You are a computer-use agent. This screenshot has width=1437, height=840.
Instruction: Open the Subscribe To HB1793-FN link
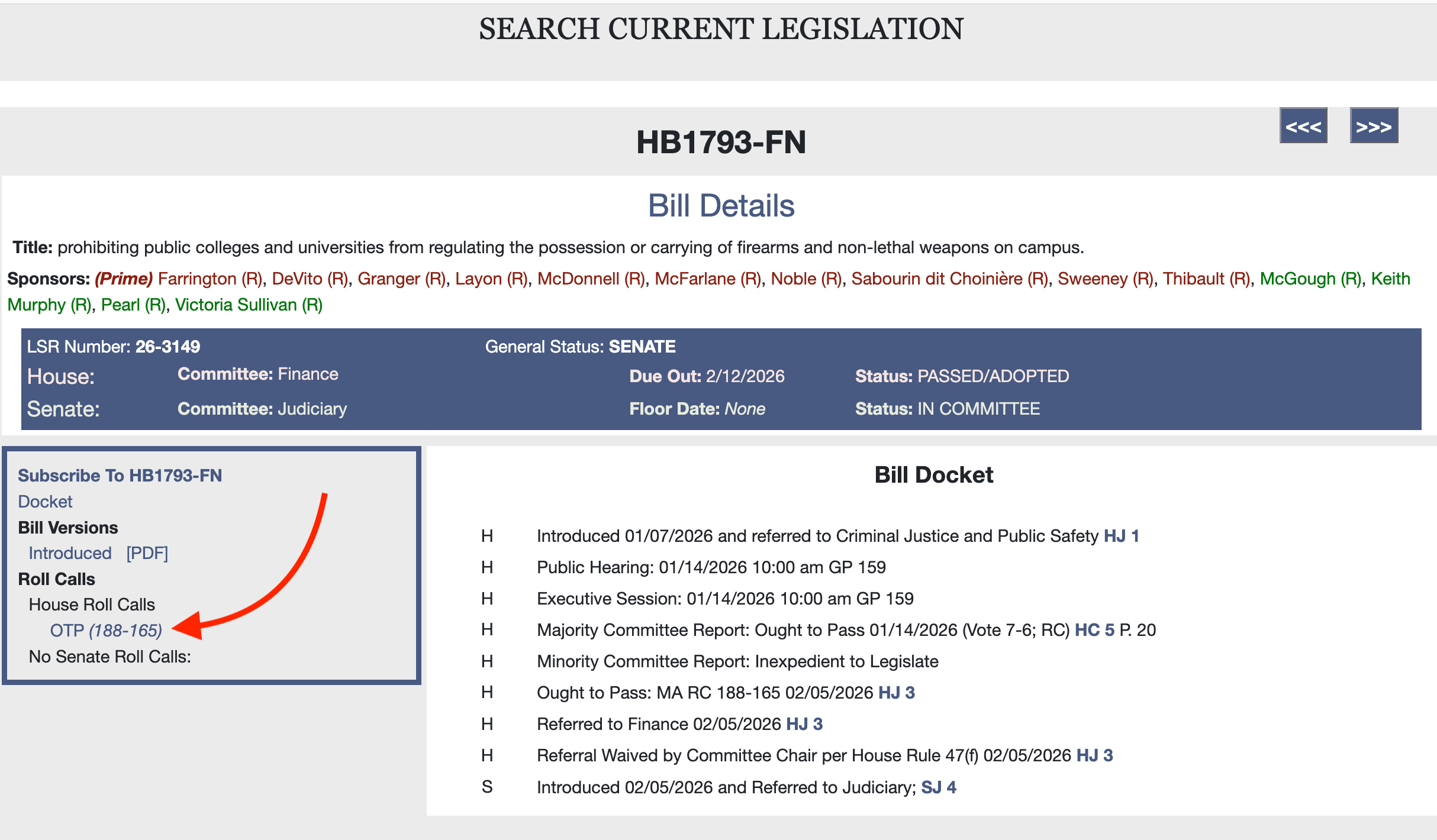(120, 476)
